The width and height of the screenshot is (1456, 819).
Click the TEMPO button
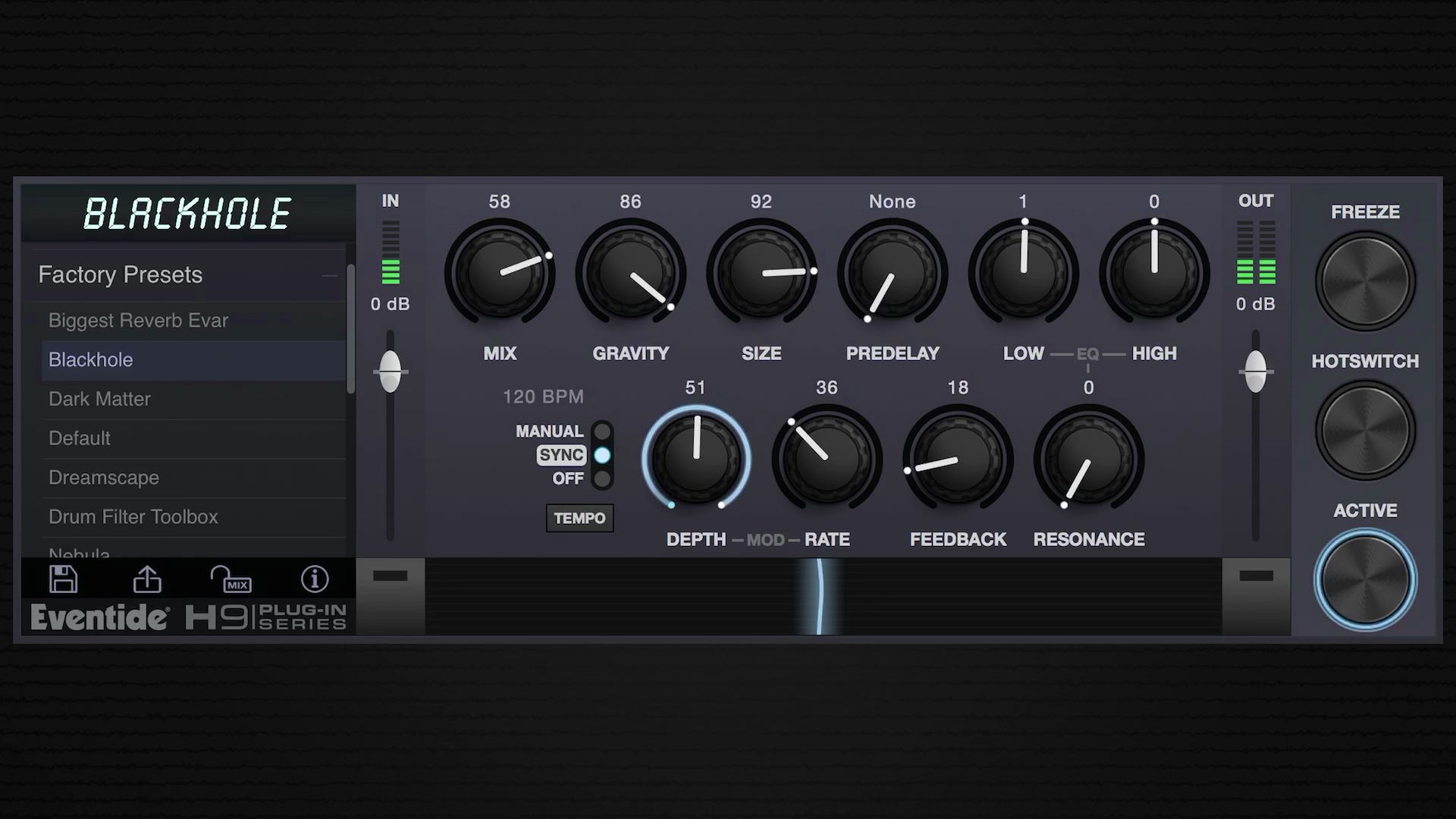pos(579,518)
